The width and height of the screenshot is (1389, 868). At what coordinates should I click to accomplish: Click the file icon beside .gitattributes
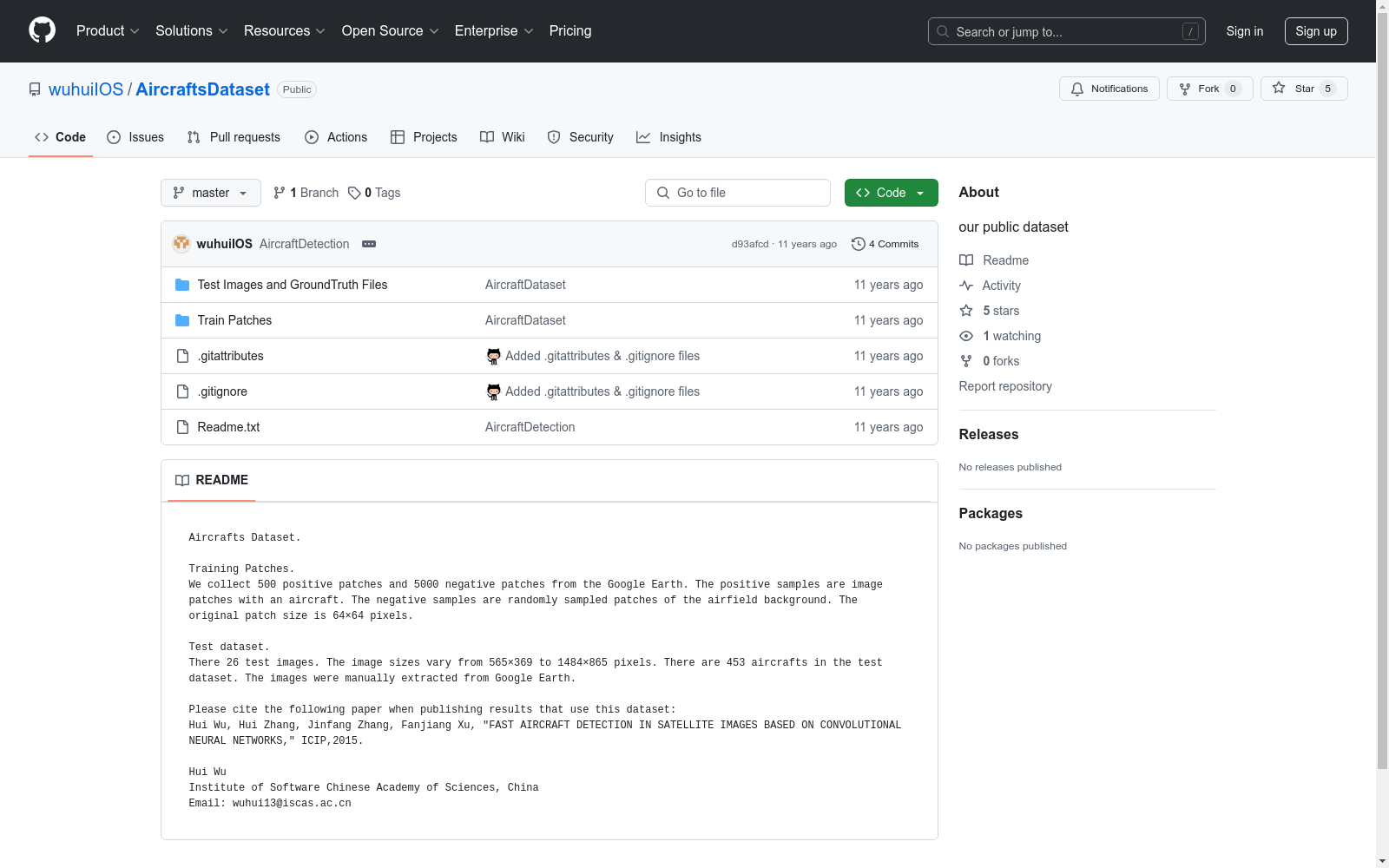tap(182, 356)
